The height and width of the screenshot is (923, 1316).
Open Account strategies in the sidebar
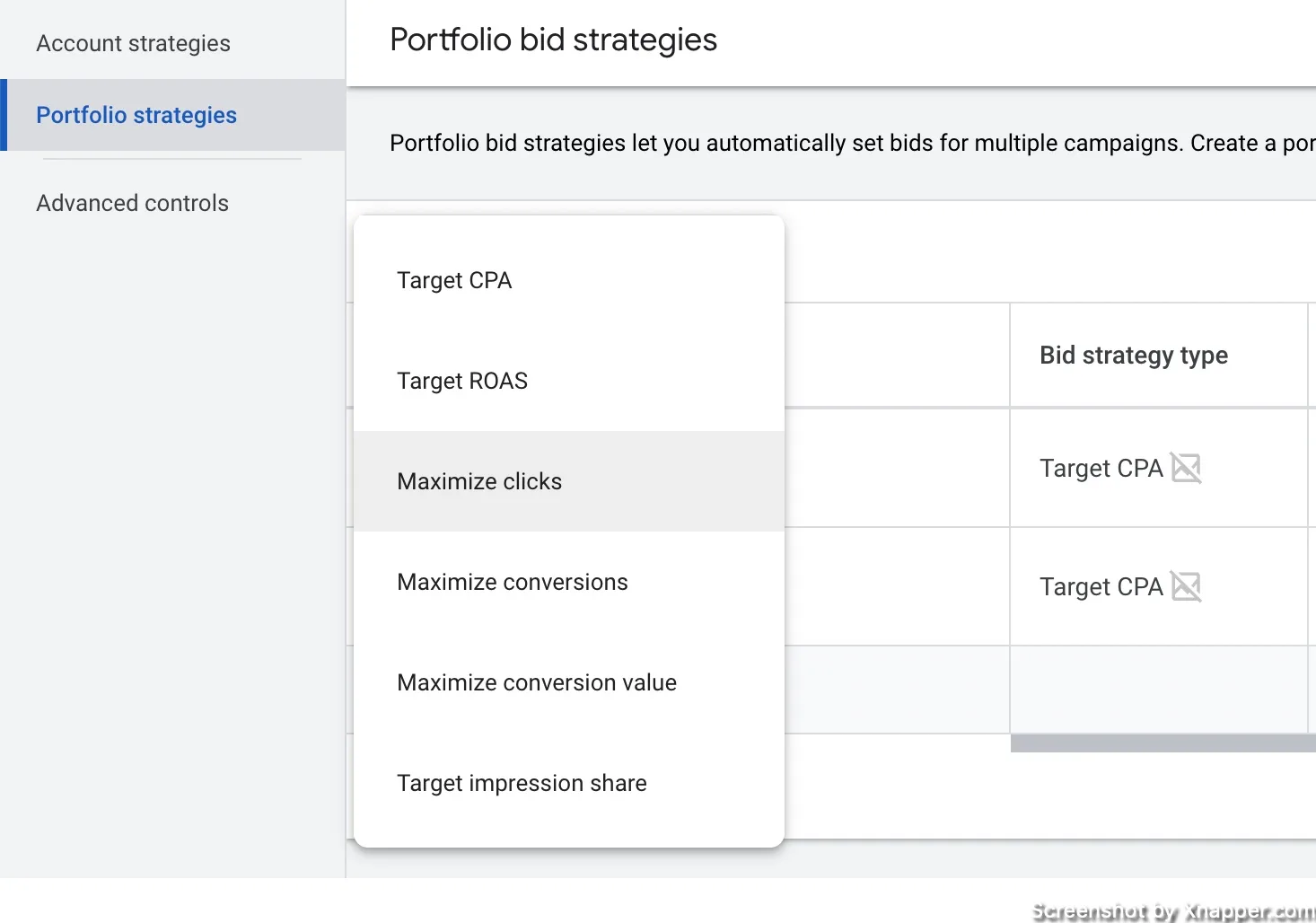[133, 43]
